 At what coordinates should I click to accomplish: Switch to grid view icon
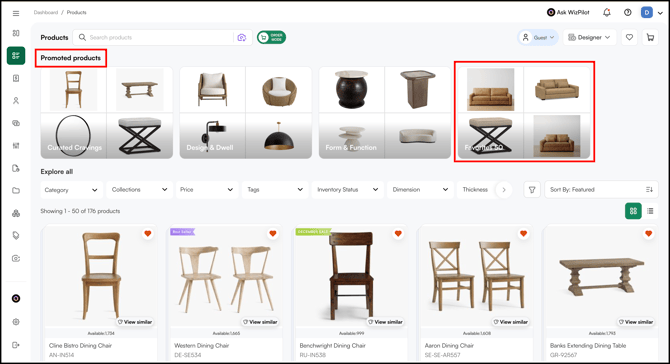[x=633, y=211]
